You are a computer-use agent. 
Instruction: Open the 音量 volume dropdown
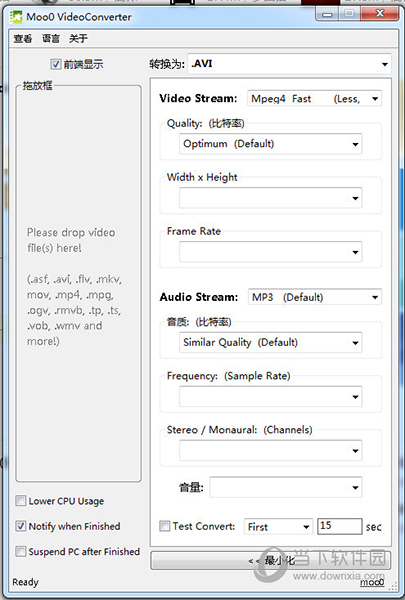point(286,487)
